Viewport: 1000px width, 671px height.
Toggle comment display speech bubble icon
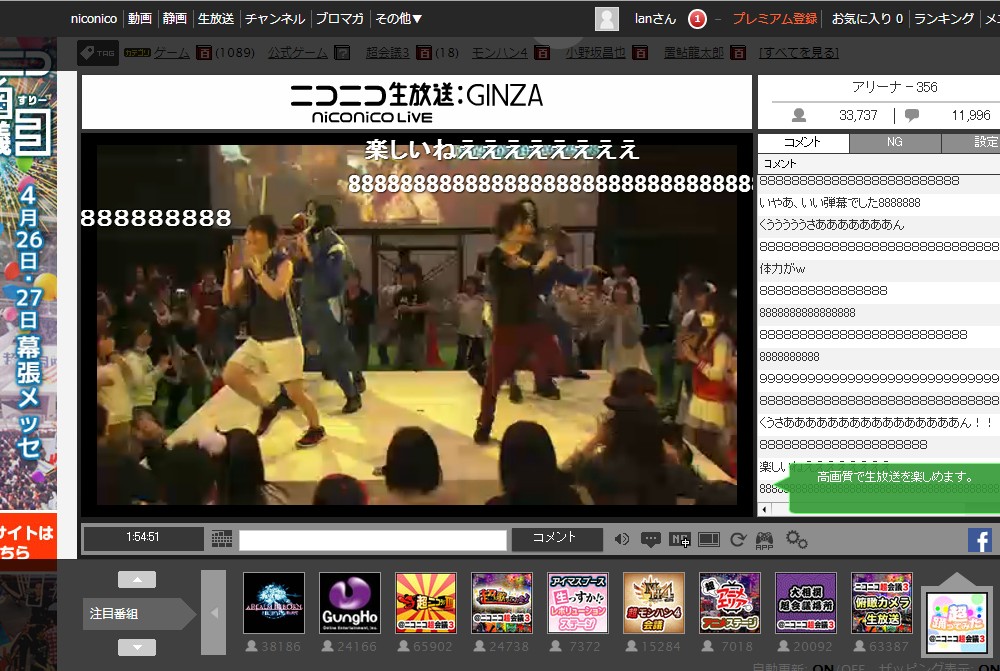pyautogui.click(x=651, y=540)
